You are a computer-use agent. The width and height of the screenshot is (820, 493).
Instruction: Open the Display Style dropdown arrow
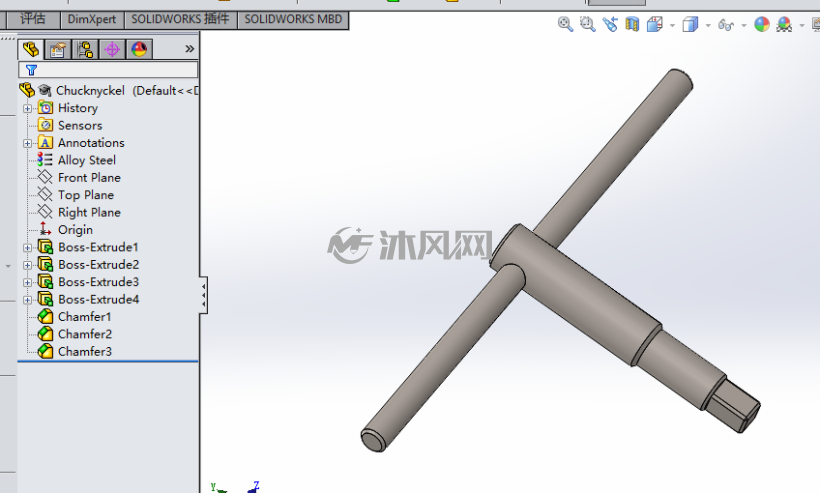708,25
